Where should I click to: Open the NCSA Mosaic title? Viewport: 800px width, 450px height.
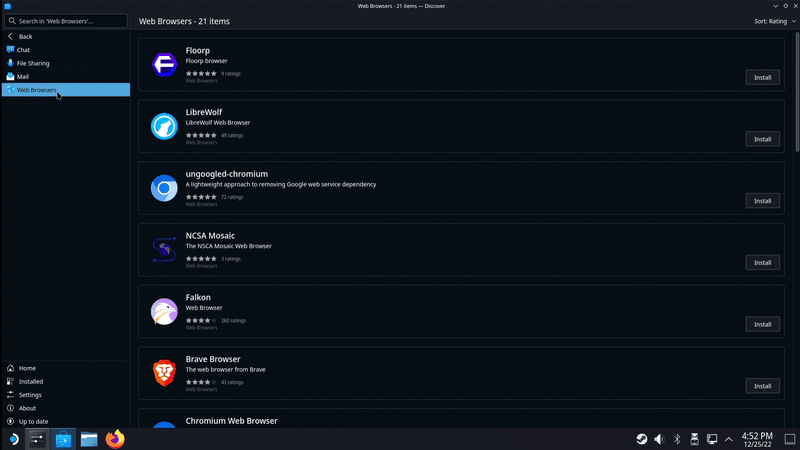click(x=210, y=236)
